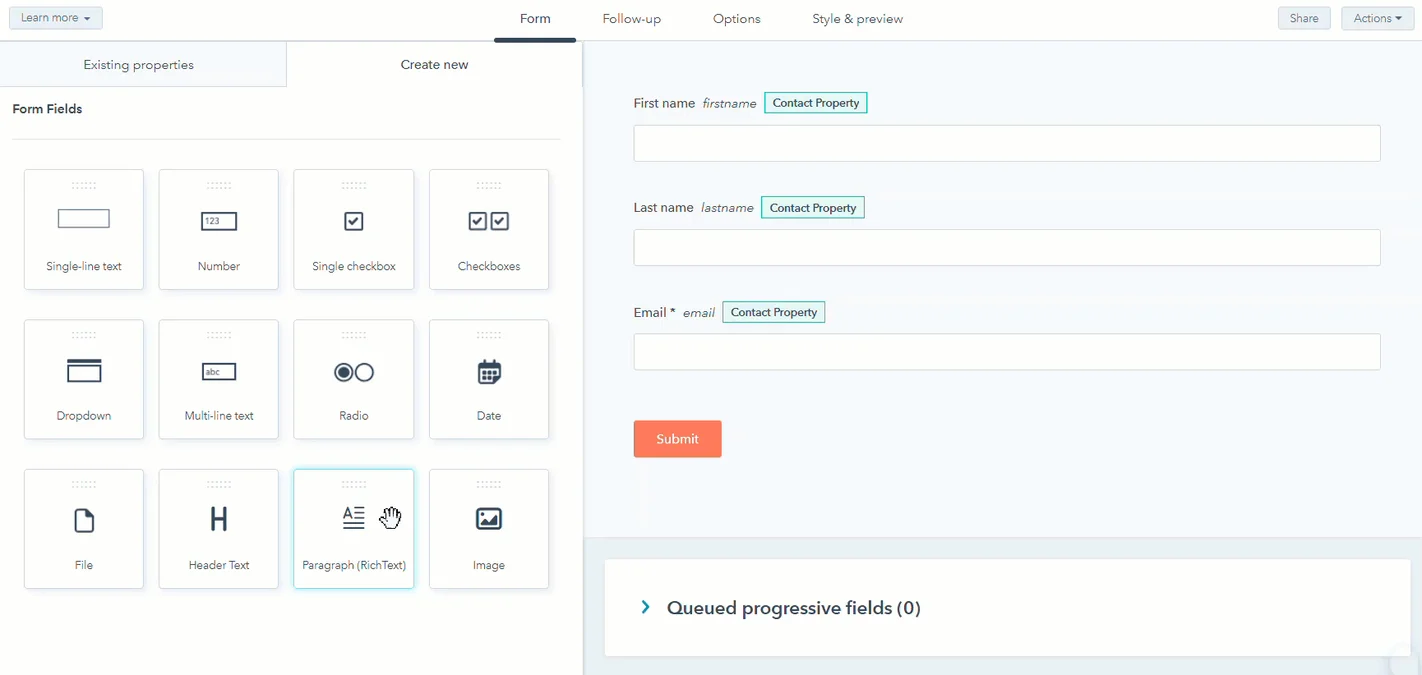Expand Queued progressive fields section
The width and height of the screenshot is (1422, 675).
645,607
